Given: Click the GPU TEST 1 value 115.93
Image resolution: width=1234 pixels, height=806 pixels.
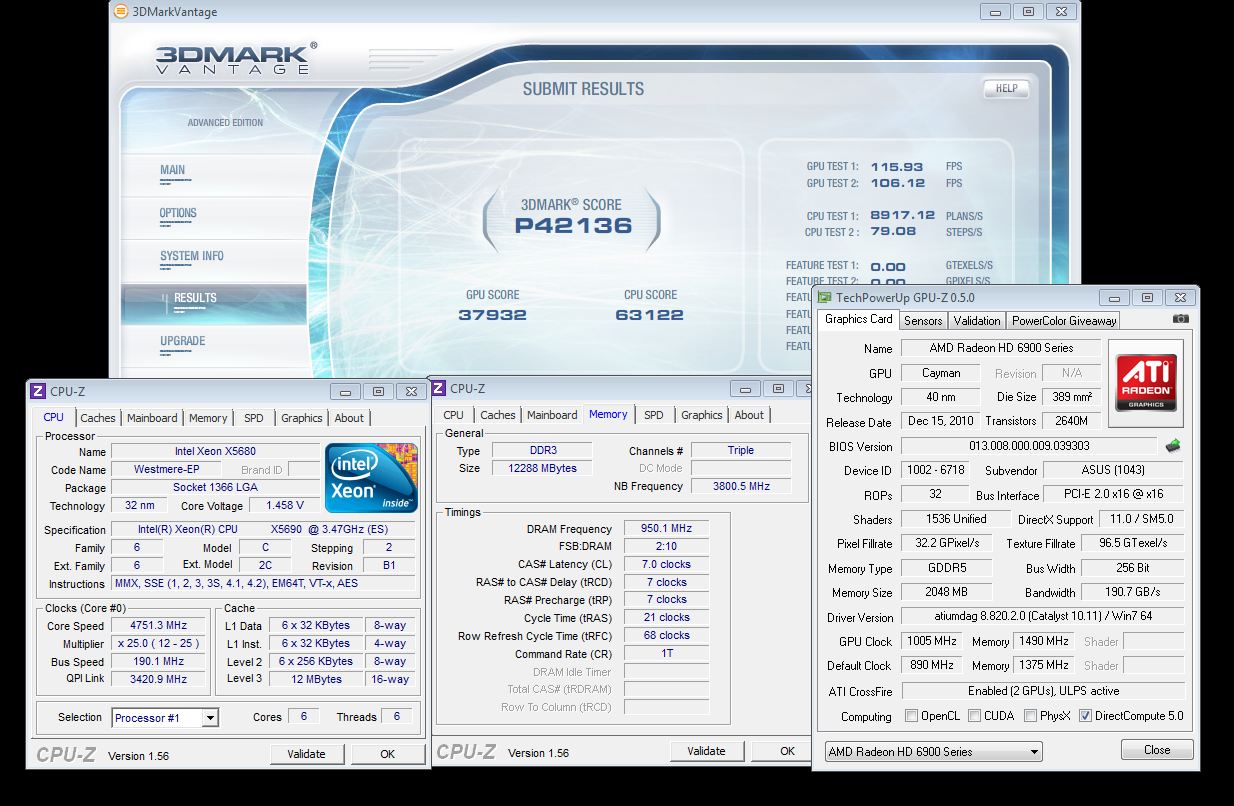Looking at the screenshot, I should 897,167.
